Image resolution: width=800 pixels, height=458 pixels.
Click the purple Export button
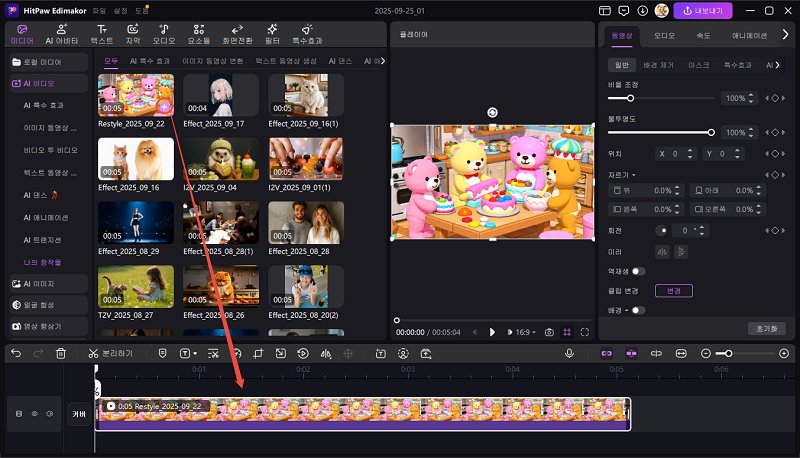703,11
